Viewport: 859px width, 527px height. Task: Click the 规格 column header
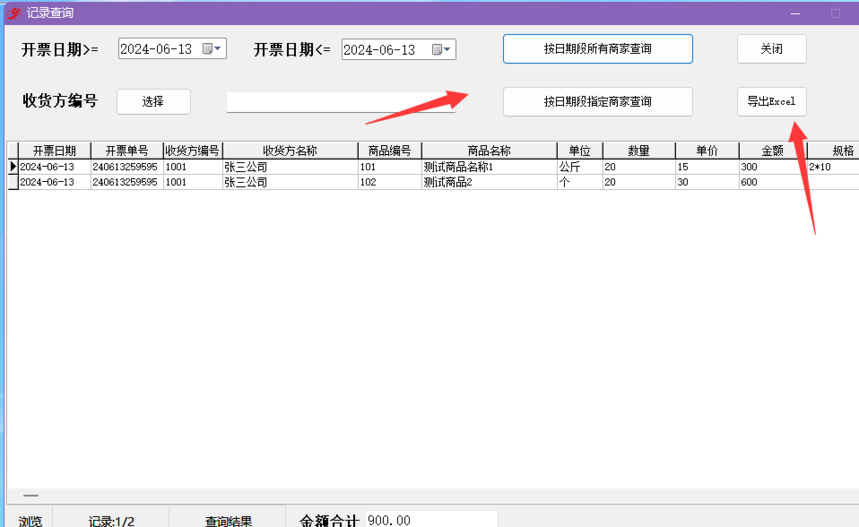click(x=833, y=151)
